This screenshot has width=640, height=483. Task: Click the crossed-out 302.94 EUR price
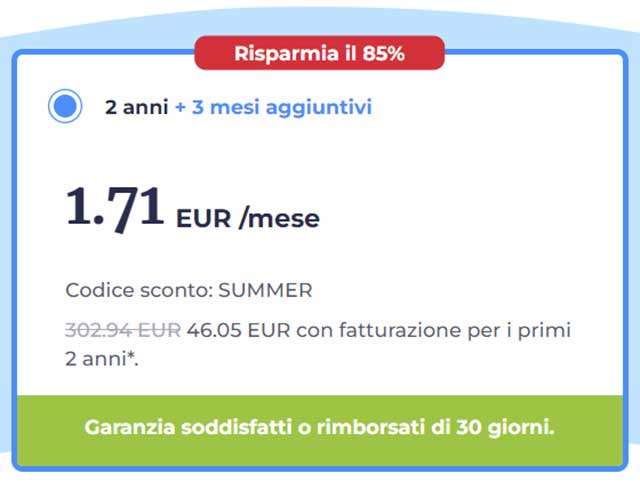pyautogui.click(x=123, y=330)
